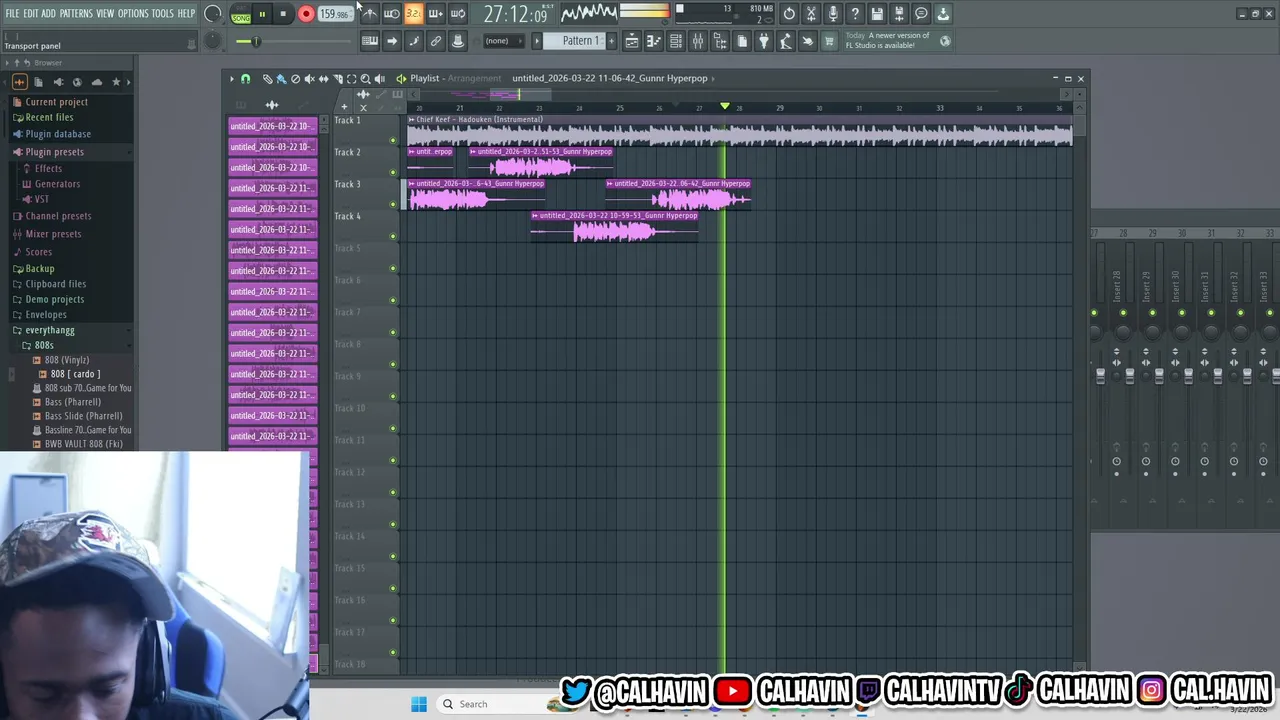
Task: Adjust mixer Insert 30 fader
Action: (1189, 376)
